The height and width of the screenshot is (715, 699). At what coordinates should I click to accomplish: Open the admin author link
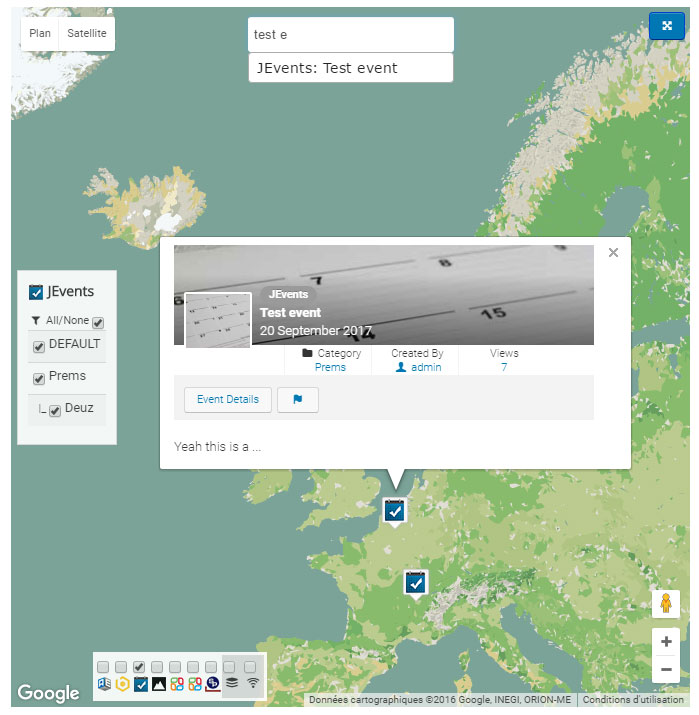(x=426, y=367)
